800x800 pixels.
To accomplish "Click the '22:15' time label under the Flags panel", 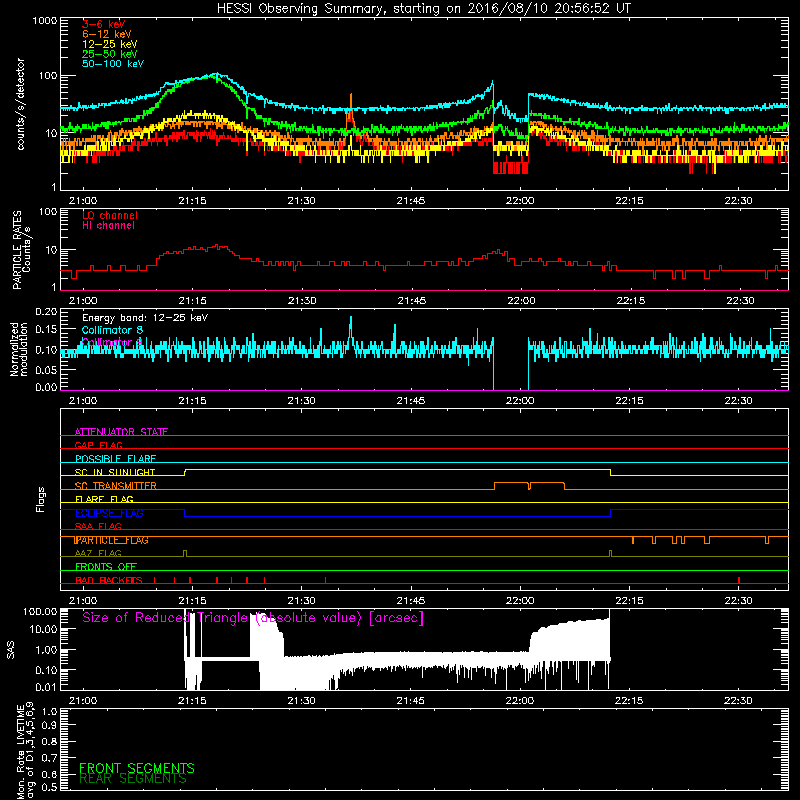I will (629, 601).
